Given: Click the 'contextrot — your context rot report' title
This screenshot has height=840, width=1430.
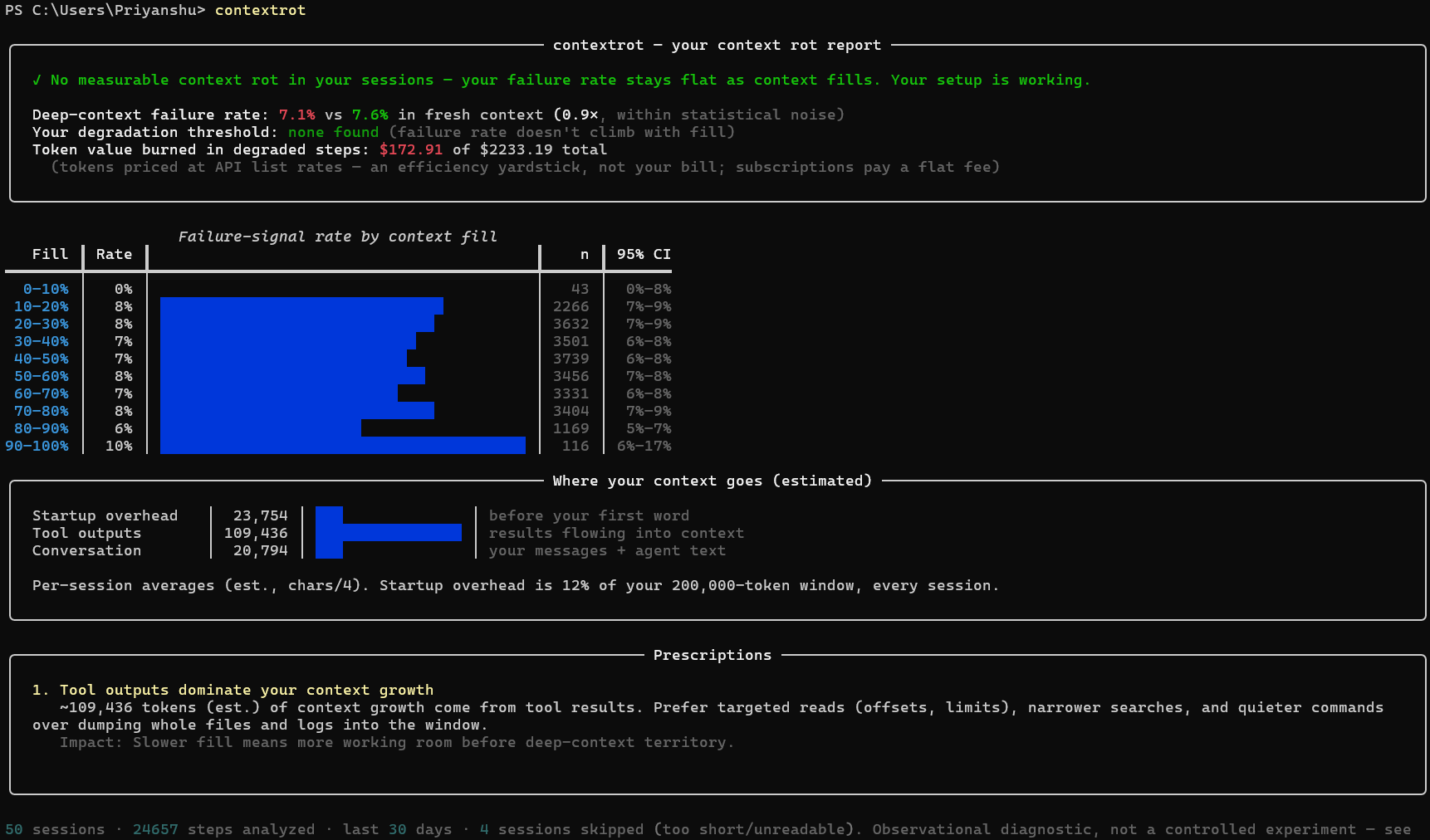Looking at the screenshot, I should (717, 45).
